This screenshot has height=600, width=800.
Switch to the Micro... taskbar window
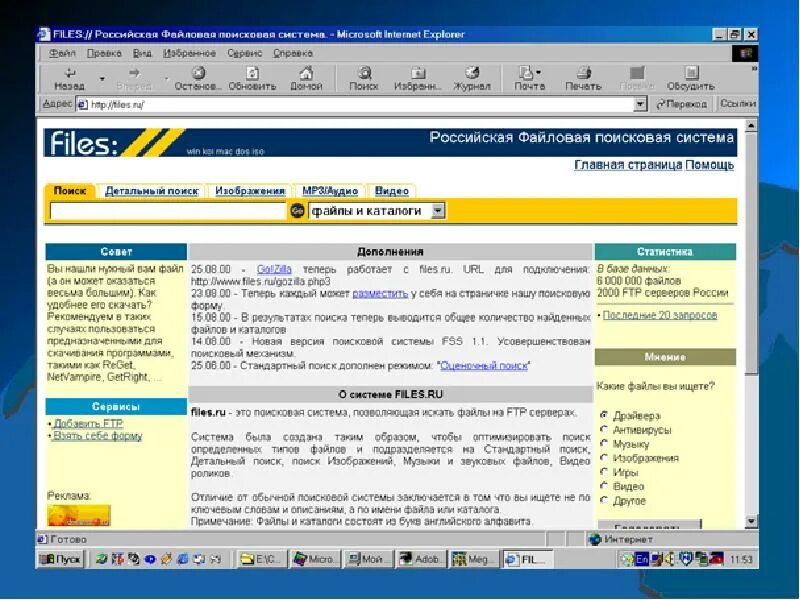click(x=315, y=559)
